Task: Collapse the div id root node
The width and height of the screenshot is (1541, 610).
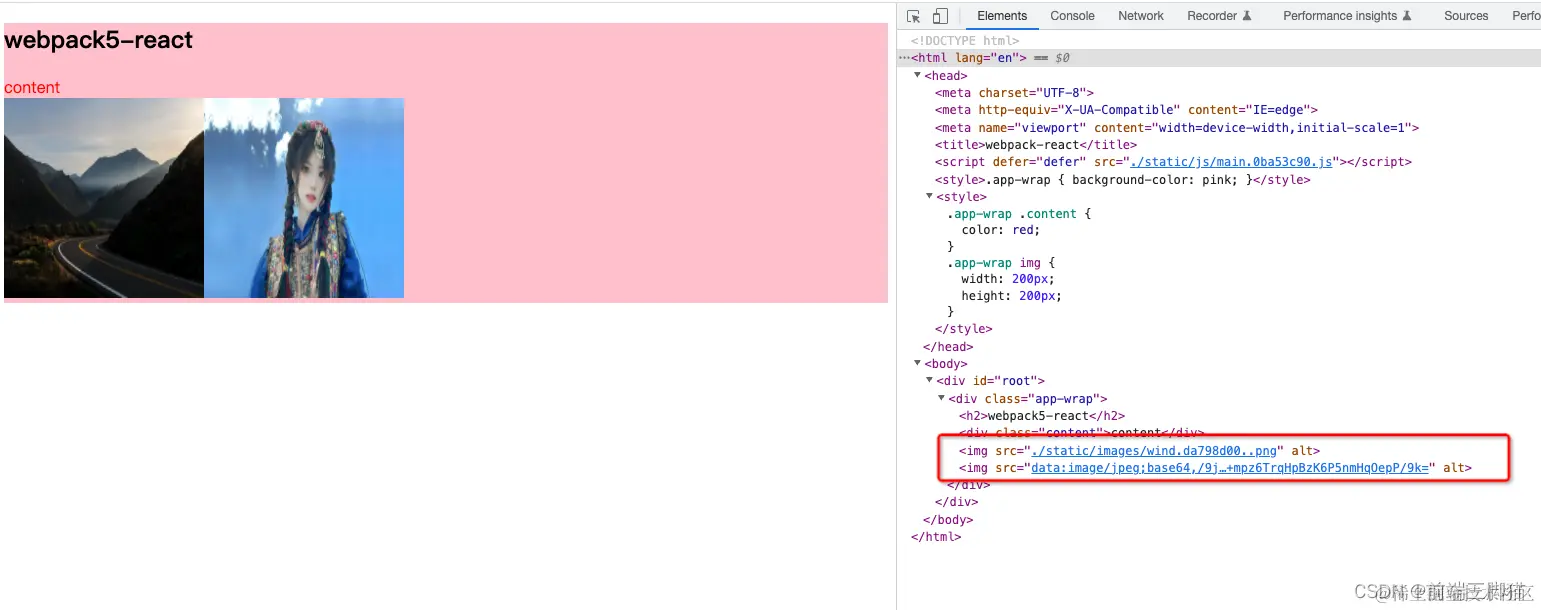Action: tap(929, 381)
